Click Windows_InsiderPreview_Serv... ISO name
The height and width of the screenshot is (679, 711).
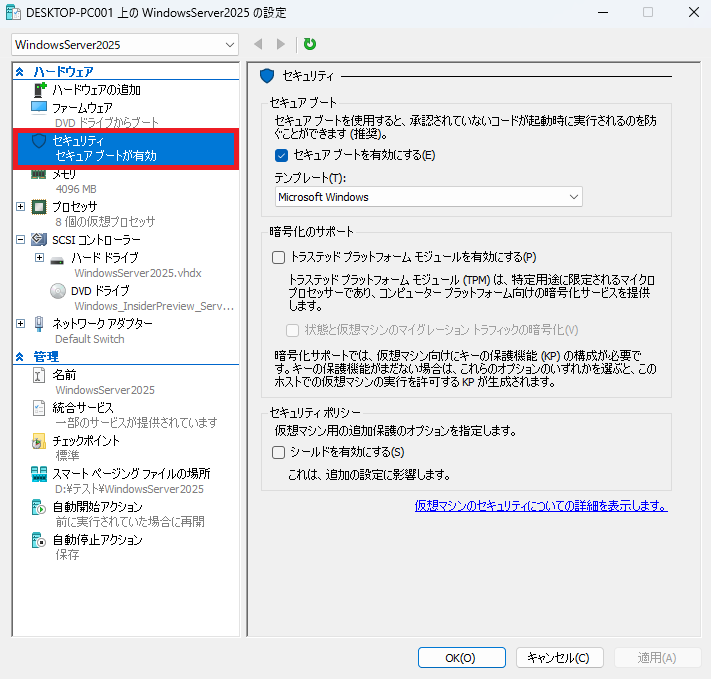click(154, 306)
